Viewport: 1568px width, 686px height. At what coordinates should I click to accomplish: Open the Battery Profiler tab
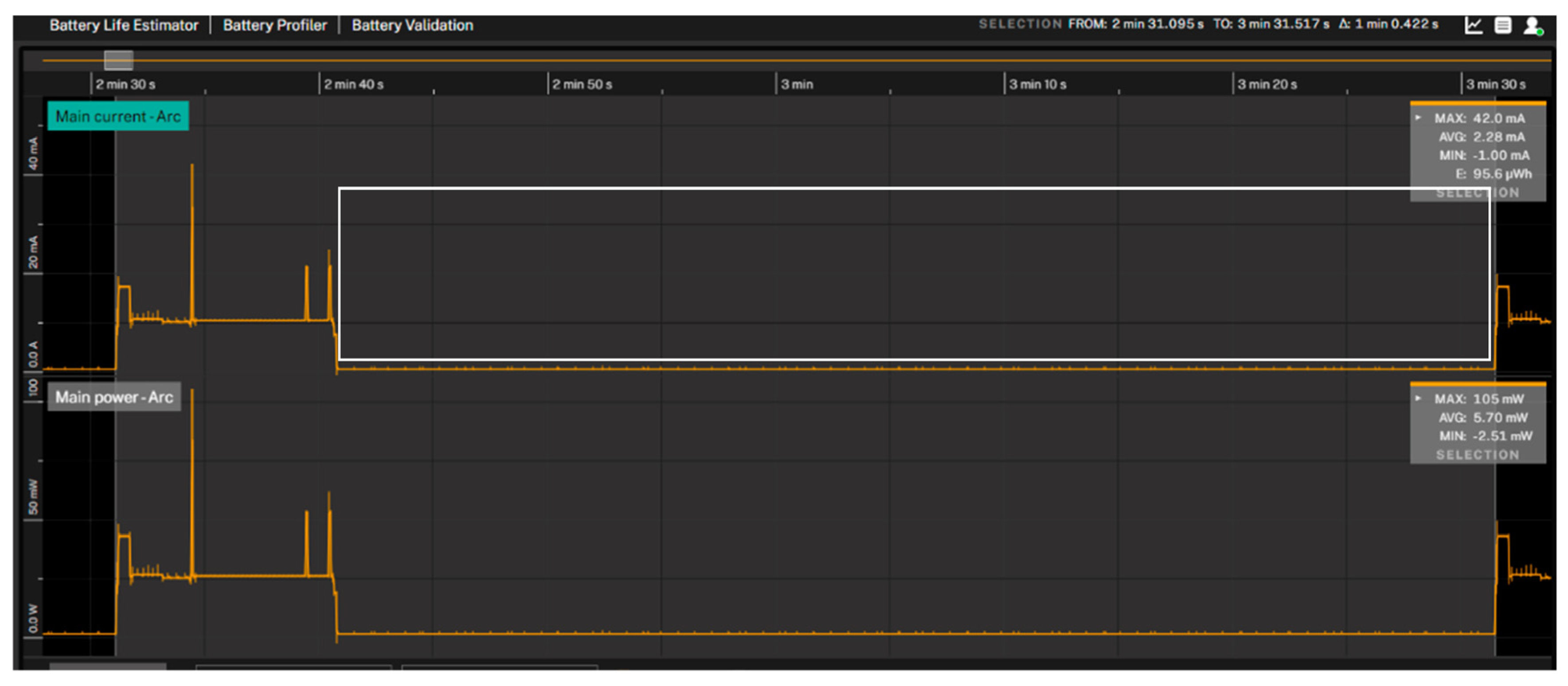pos(274,26)
